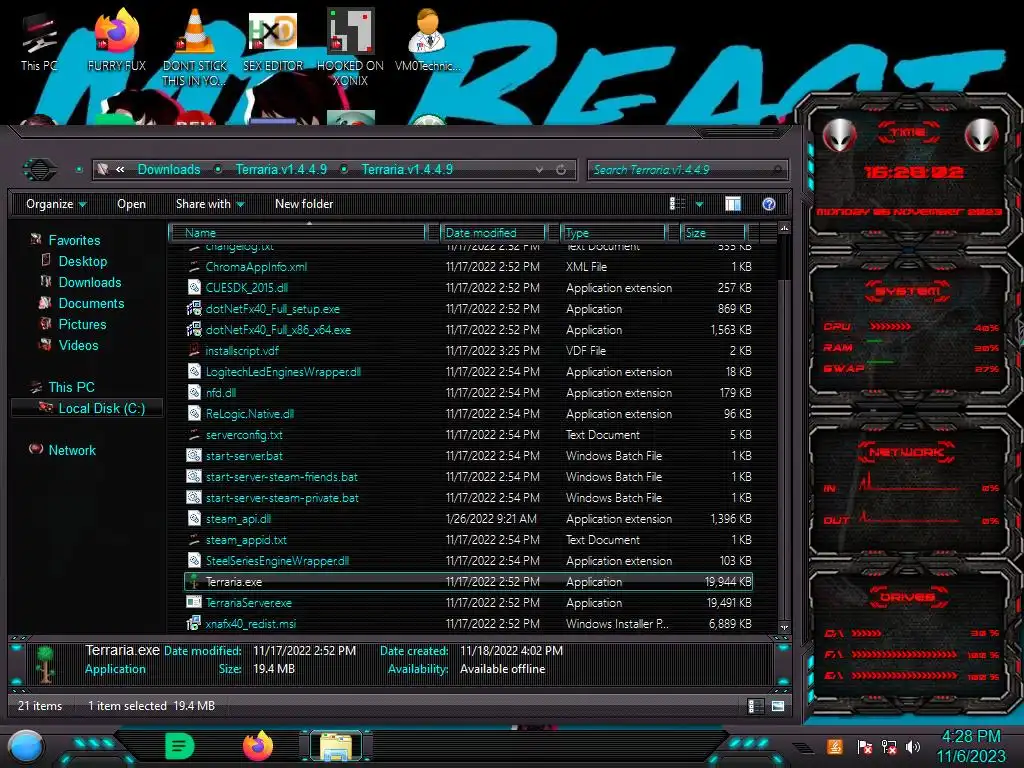Select Network in the navigation pane
Screen dimensions: 1024x768
pos(72,450)
